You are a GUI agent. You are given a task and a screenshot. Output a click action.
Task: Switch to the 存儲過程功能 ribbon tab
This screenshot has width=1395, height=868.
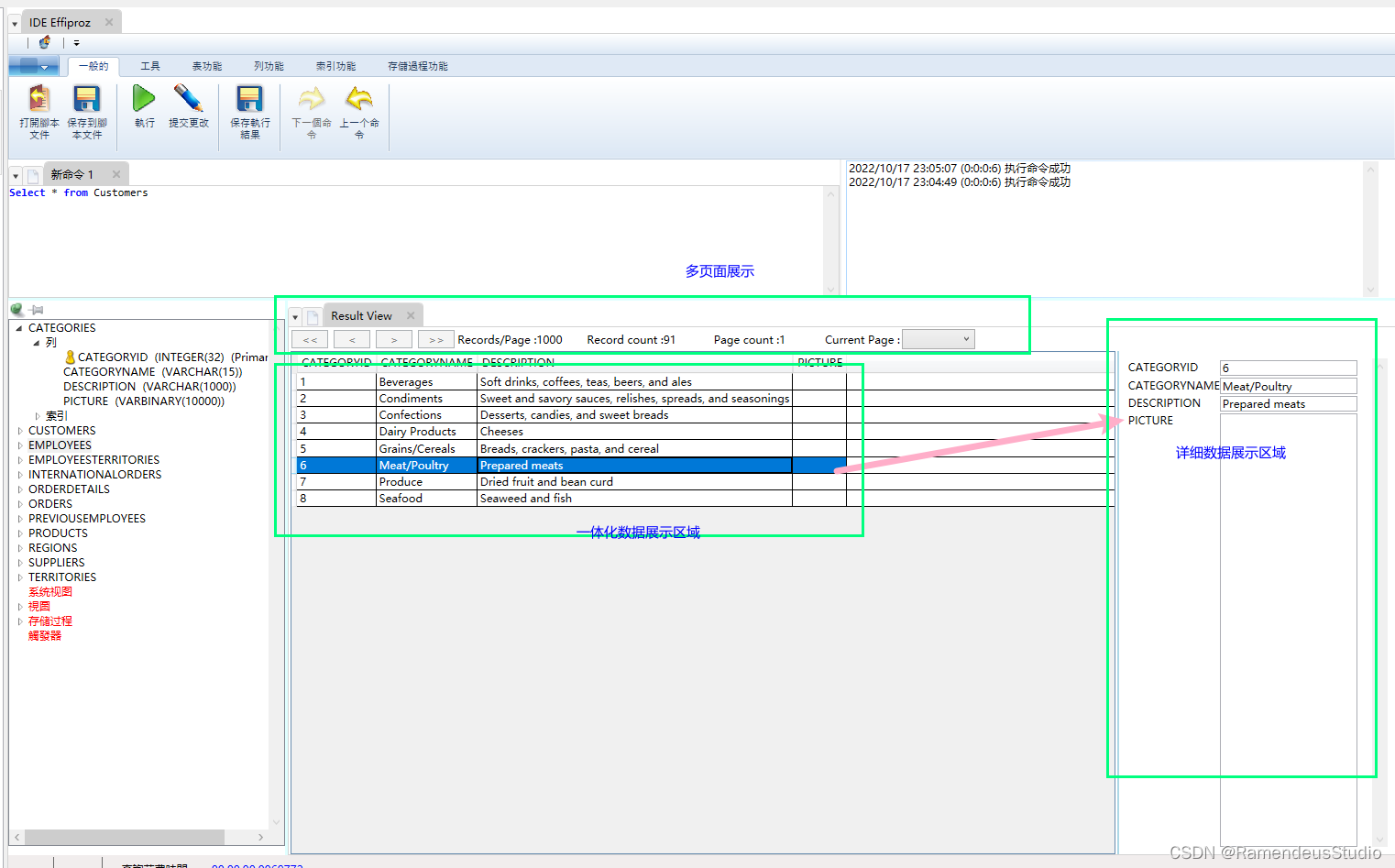coord(418,66)
